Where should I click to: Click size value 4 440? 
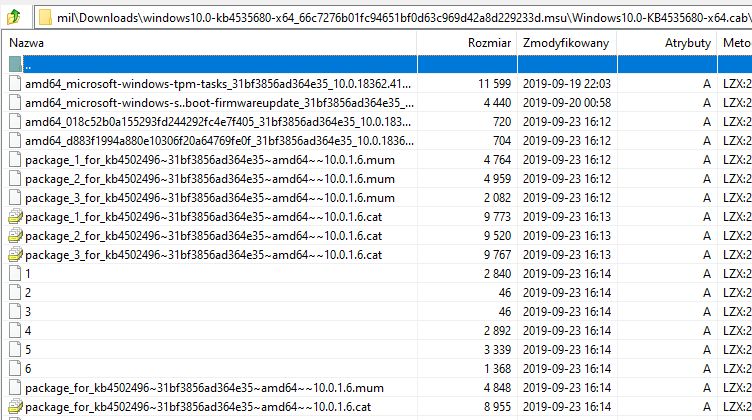point(497,103)
